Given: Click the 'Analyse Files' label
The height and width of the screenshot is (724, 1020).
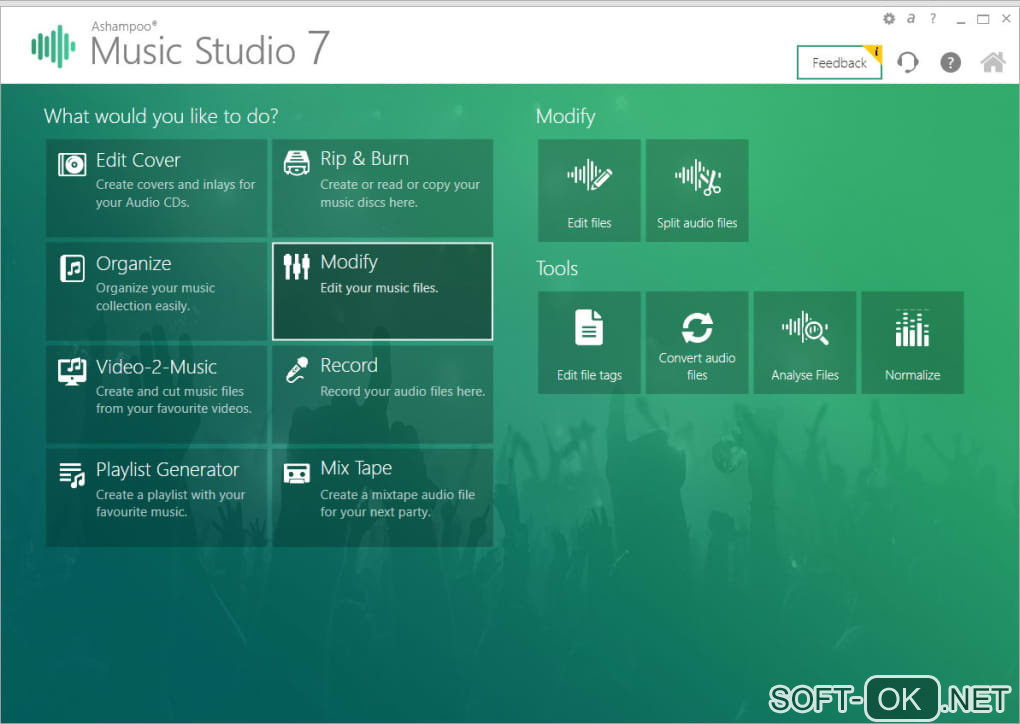Looking at the screenshot, I should tap(805, 375).
